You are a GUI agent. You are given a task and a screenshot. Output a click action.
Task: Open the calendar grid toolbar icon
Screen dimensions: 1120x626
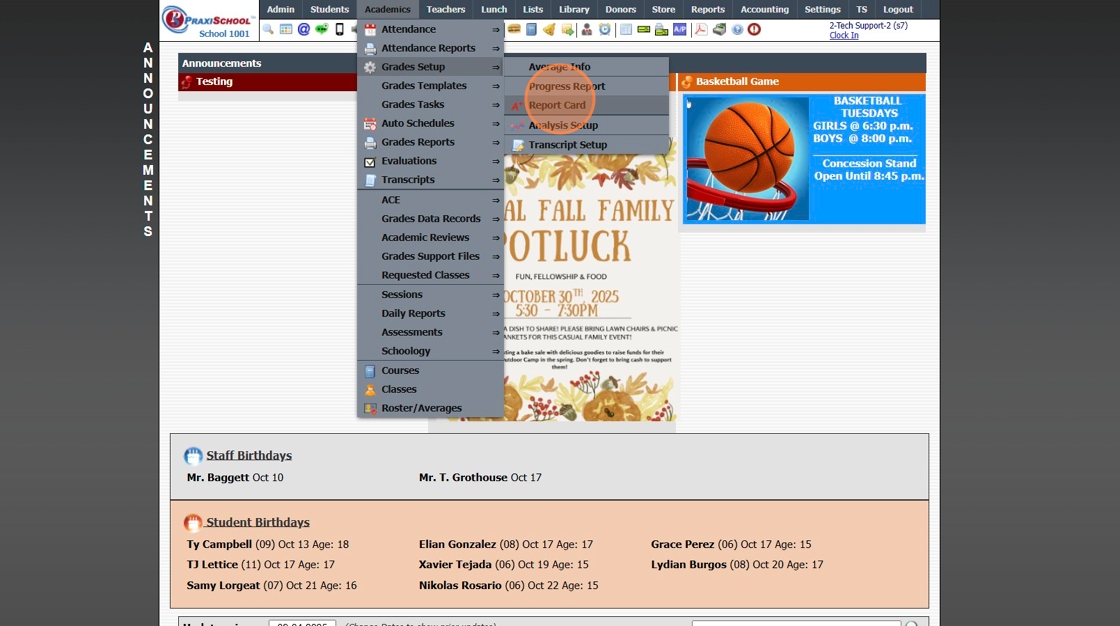pos(286,29)
